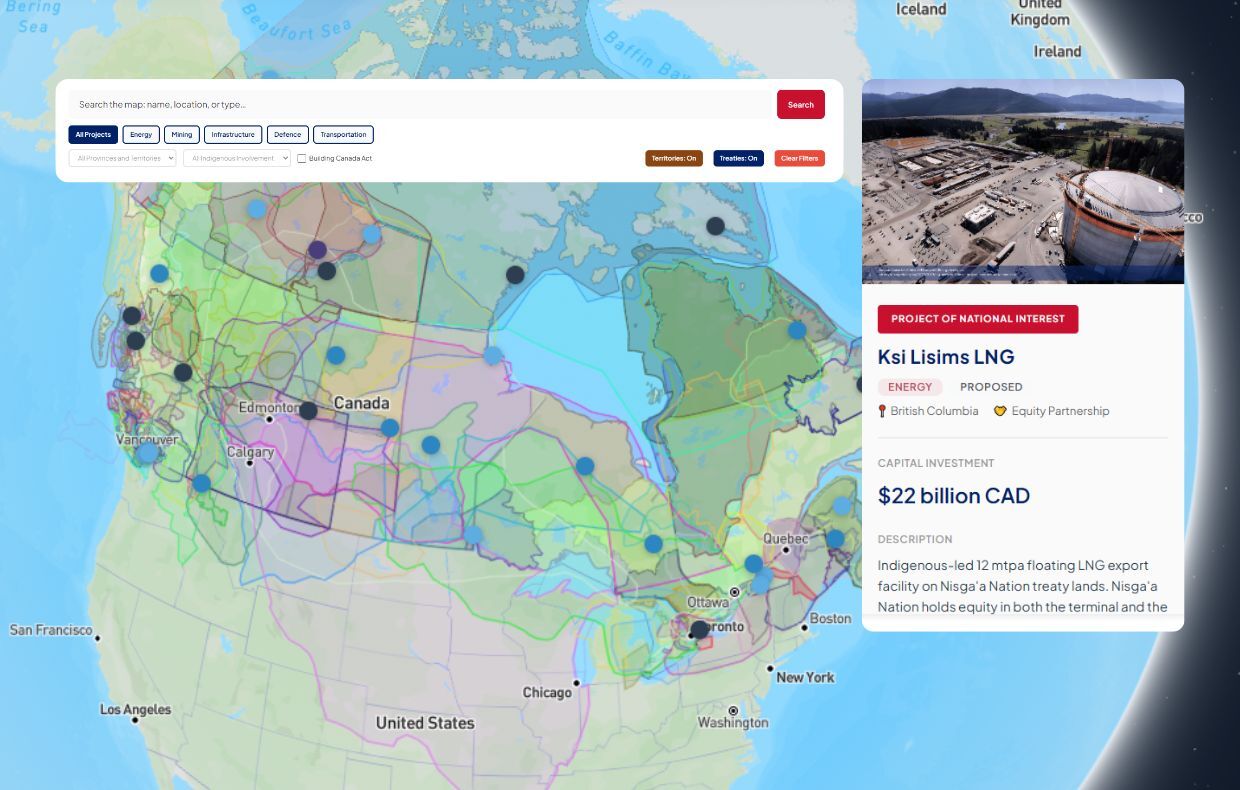Click the purple project marker in northern Canada
This screenshot has width=1240, height=790.
pos(317,249)
